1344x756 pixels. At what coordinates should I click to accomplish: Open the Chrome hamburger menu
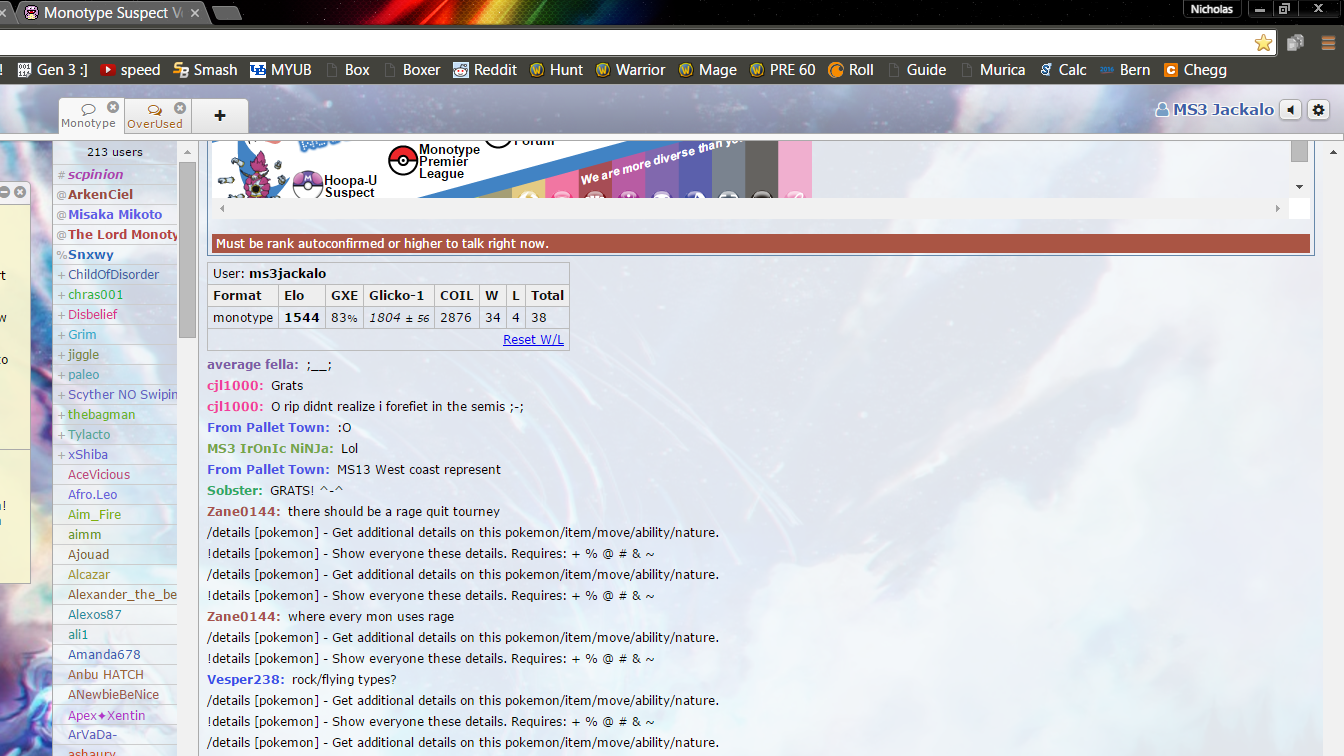click(x=1329, y=42)
